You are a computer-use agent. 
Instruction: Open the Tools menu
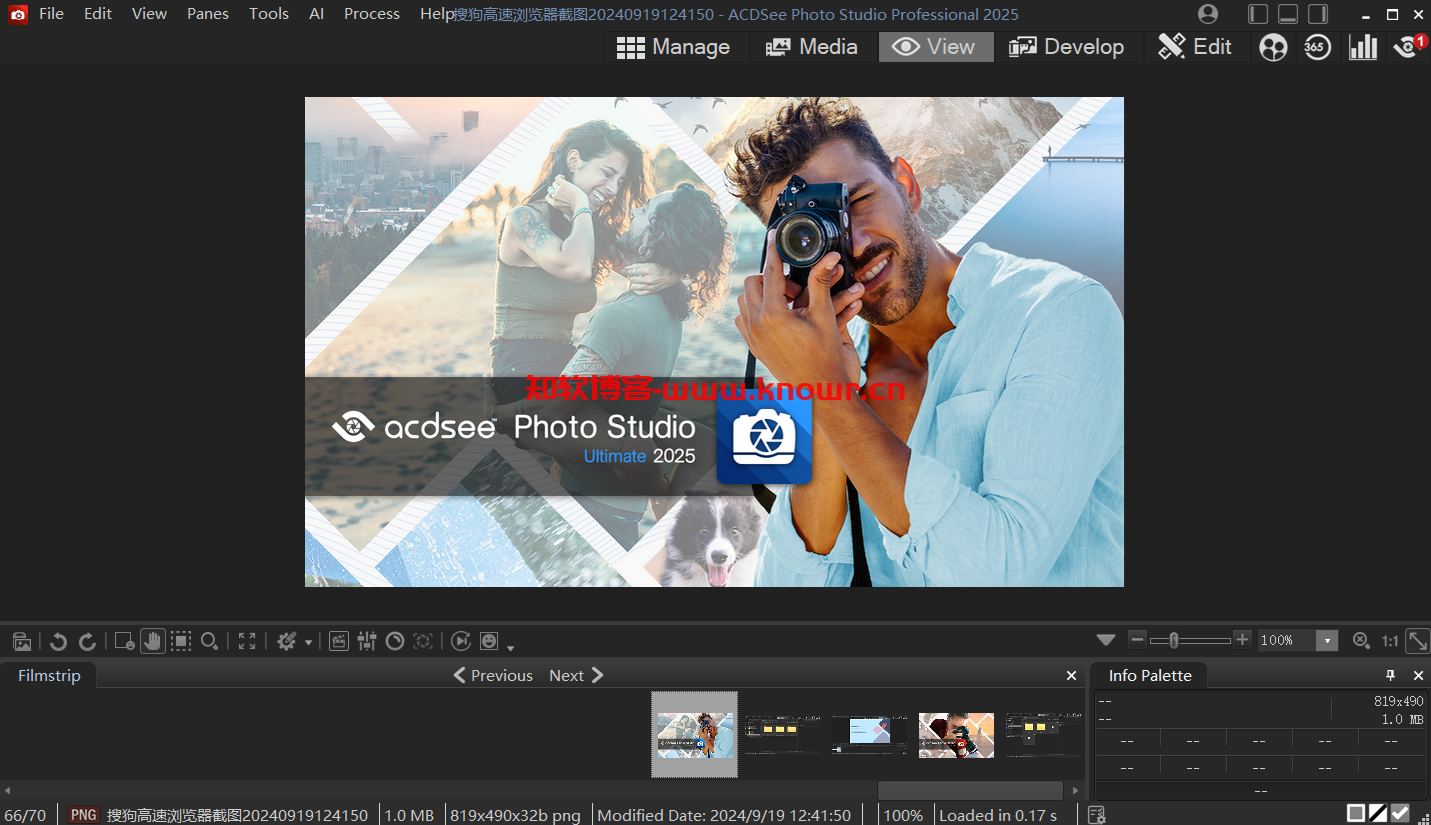pyautogui.click(x=269, y=14)
